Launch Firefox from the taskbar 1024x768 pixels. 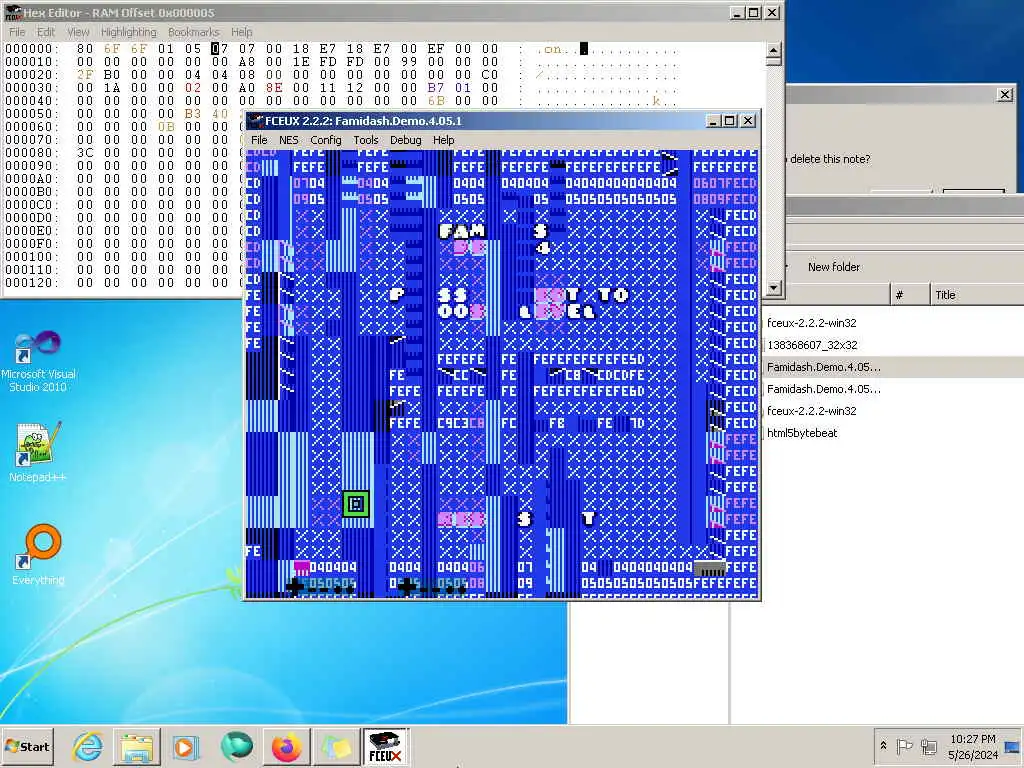point(287,746)
